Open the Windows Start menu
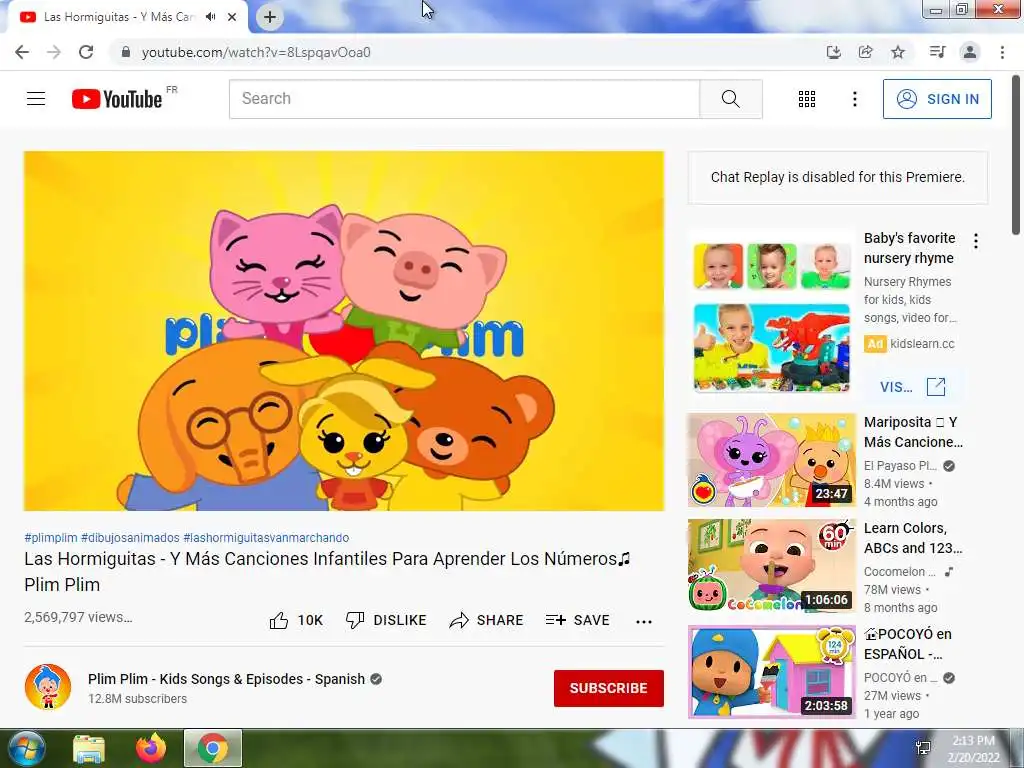 click(25, 748)
